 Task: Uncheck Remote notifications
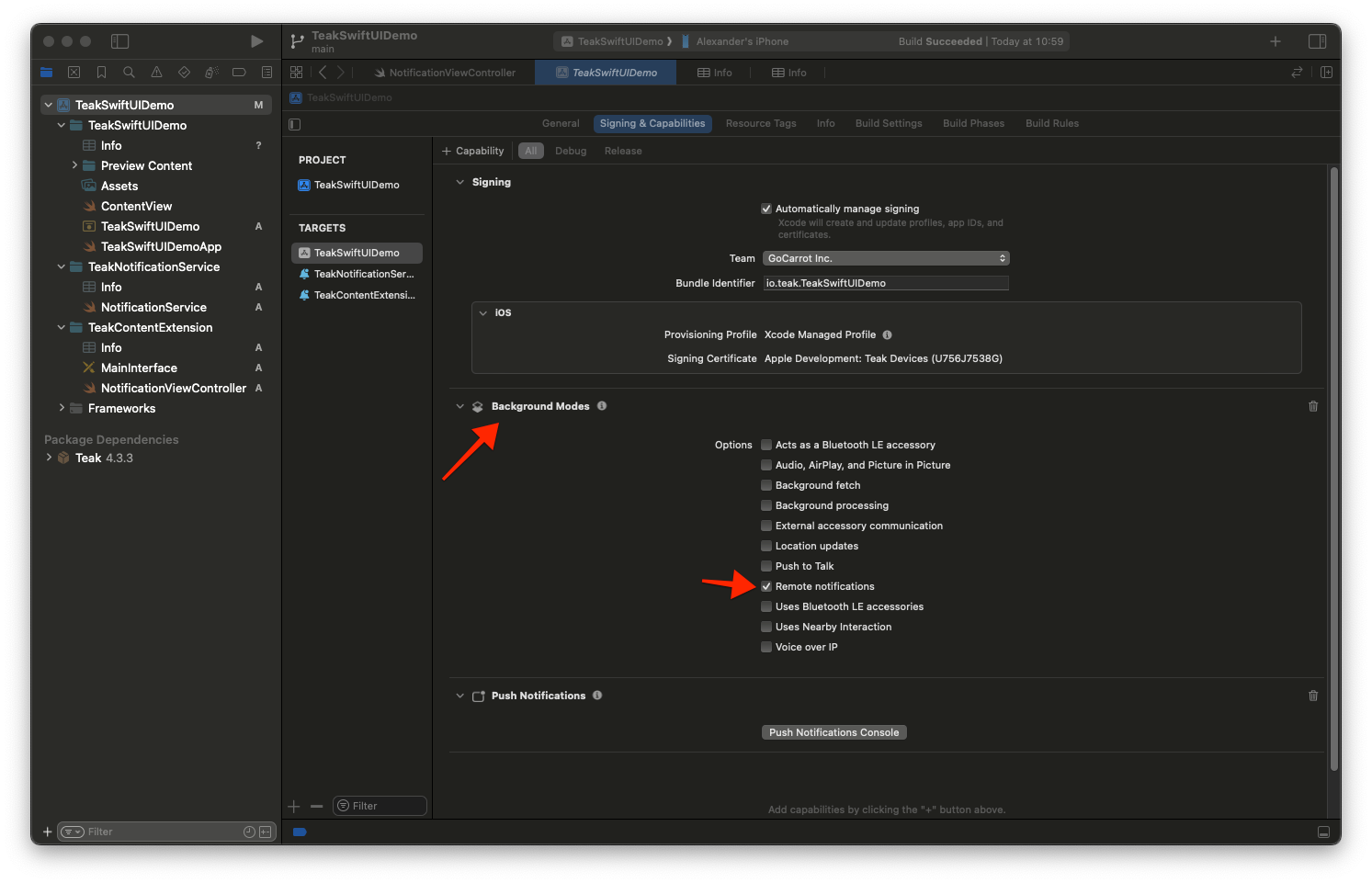tap(766, 586)
